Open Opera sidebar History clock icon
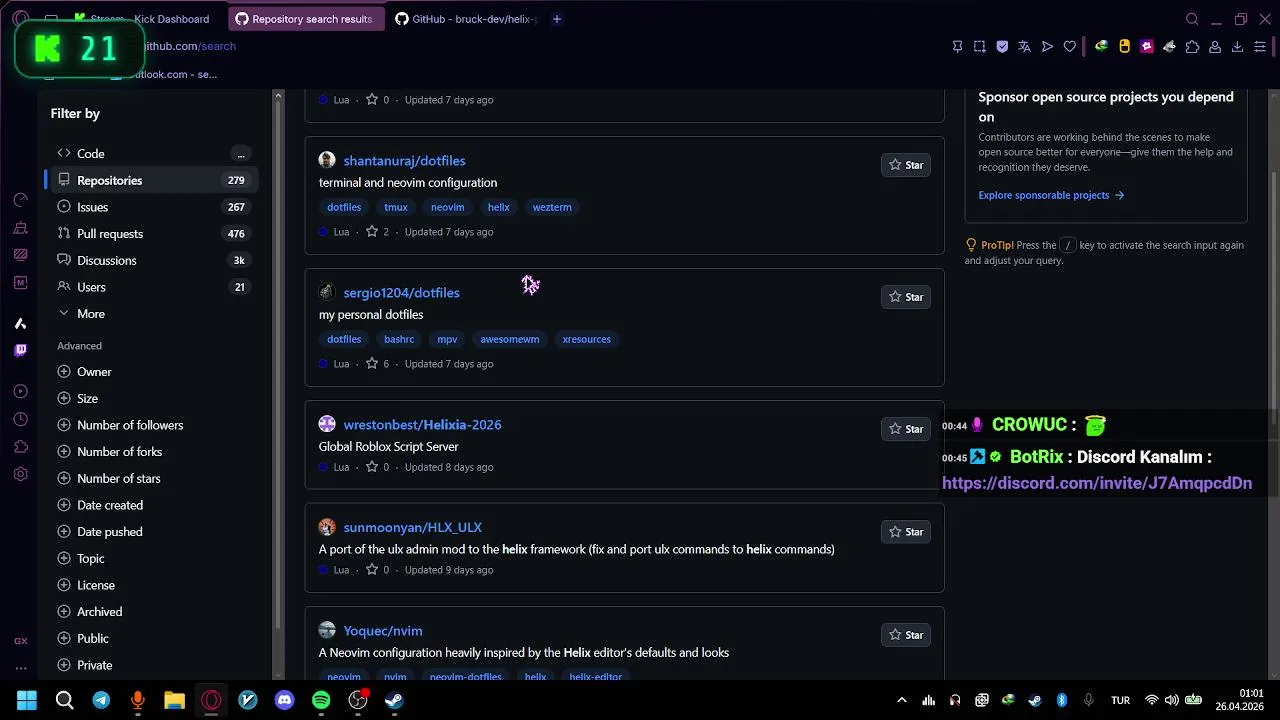The height and width of the screenshot is (720, 1280). [x=20, y=419]
